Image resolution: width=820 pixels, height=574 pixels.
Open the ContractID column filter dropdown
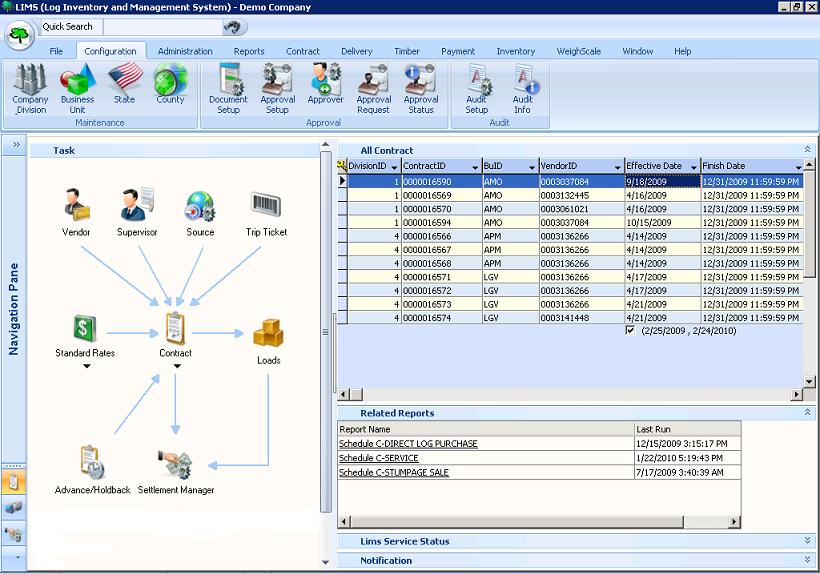(x=473, y=167)
